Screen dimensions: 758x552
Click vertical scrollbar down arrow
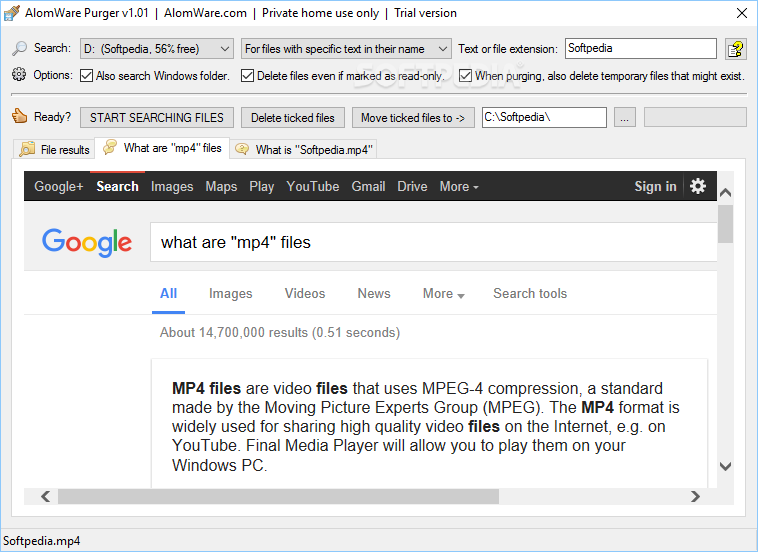pos(725,466)
